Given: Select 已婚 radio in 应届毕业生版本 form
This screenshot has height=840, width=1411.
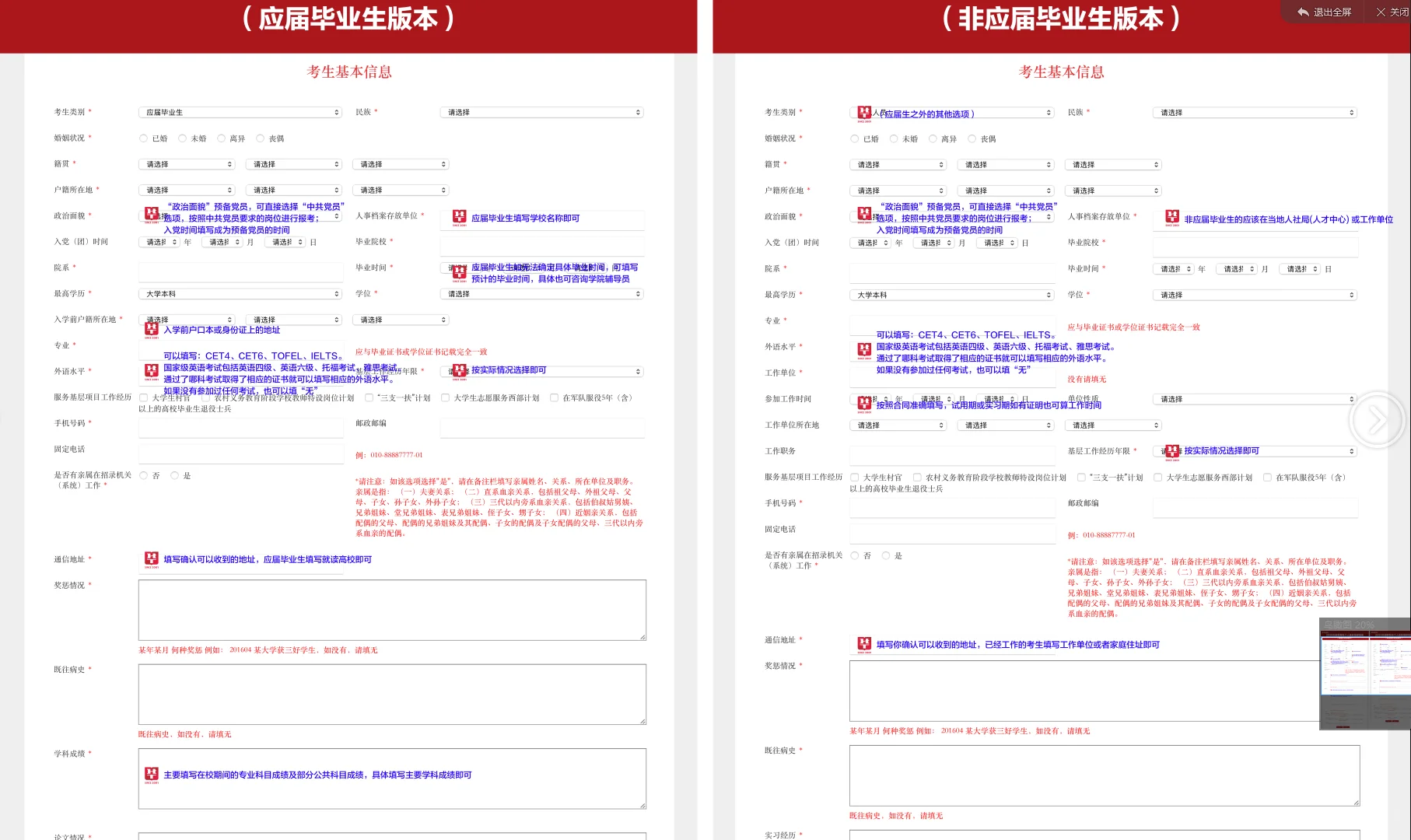Looking at the screenshot, I should point(143,138).
